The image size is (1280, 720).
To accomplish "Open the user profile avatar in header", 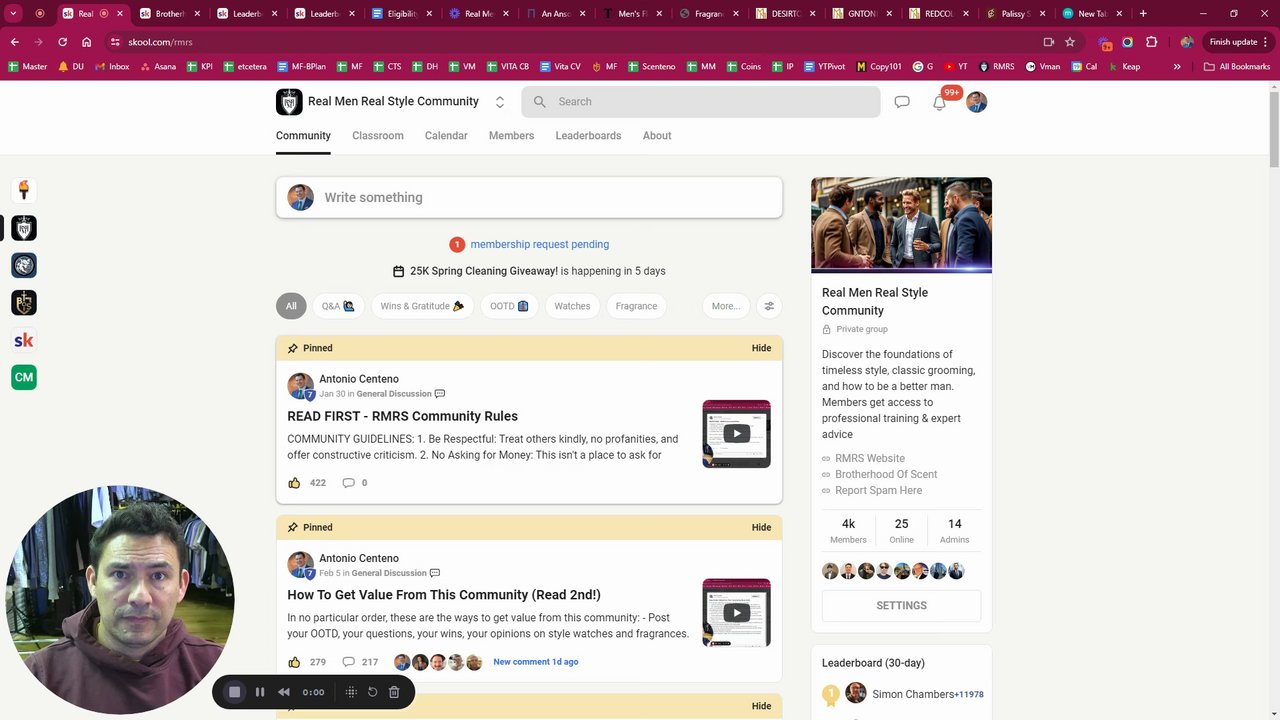I will (977, 102).
